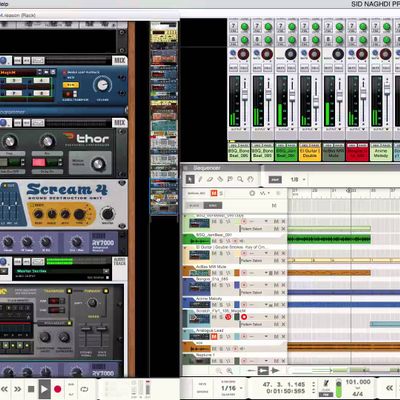Click the yellow El Guitar Double mixer channel label
Viewport: 400px width, 400px height.
tap(310, 153)
